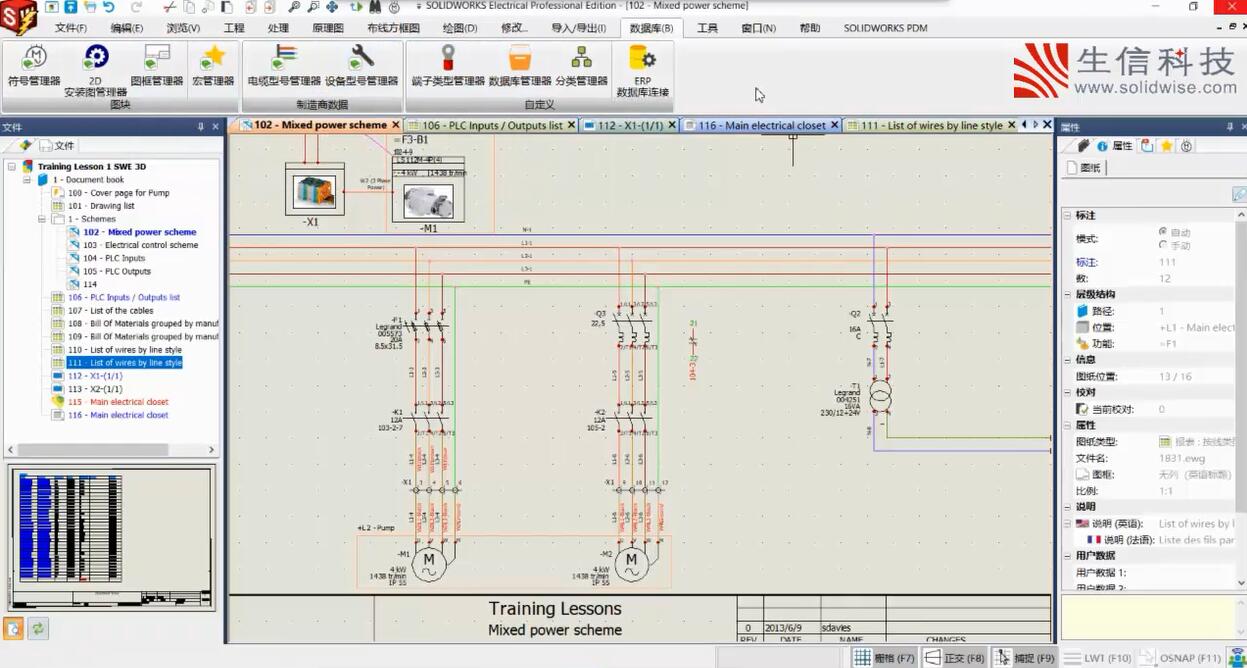Open the 工具 menu tab
The height and width of the screenshot is (668, 1247).
pos(707,28)
